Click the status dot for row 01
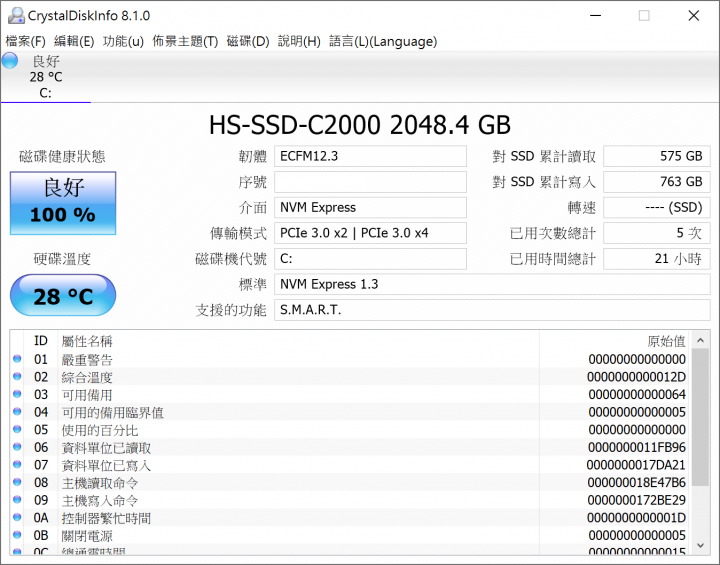The height and width of the screenshot is (565, 720). point(17,359)
